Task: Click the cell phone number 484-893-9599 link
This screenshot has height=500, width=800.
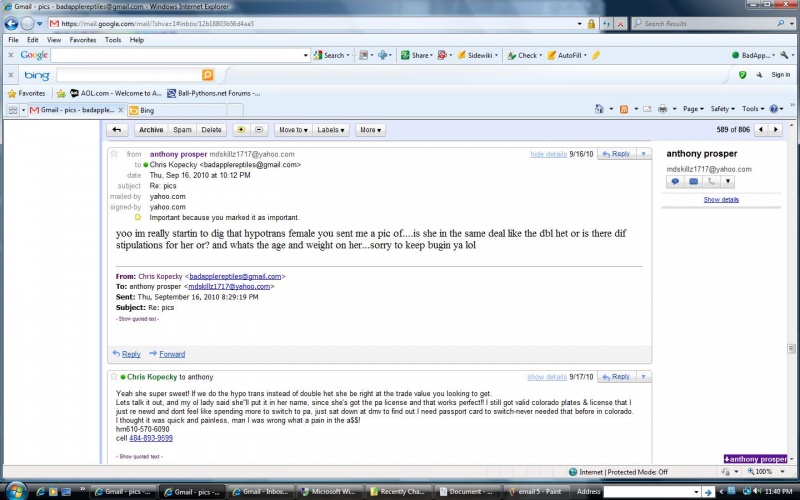Action: 151,438
